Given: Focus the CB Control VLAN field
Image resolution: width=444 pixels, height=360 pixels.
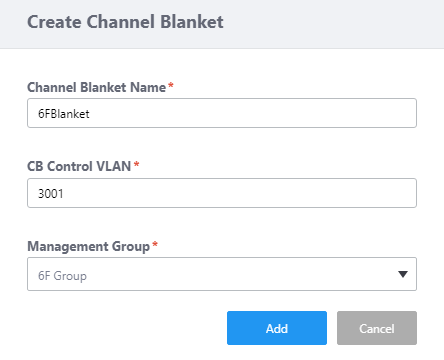Looking at the screenshot, I should (x=222, y=193).
